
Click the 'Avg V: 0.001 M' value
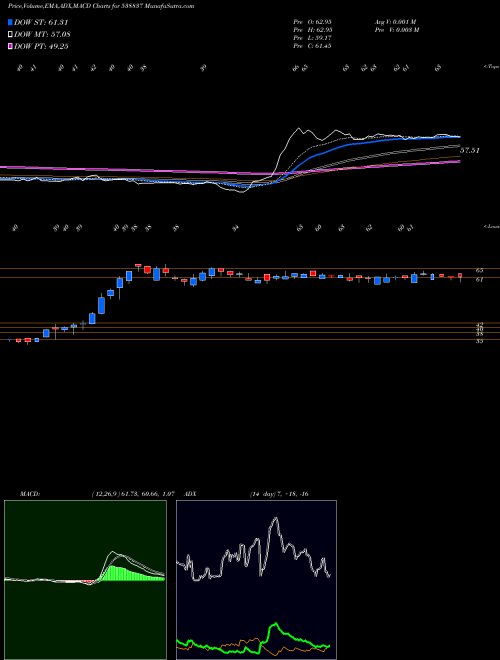397,22
